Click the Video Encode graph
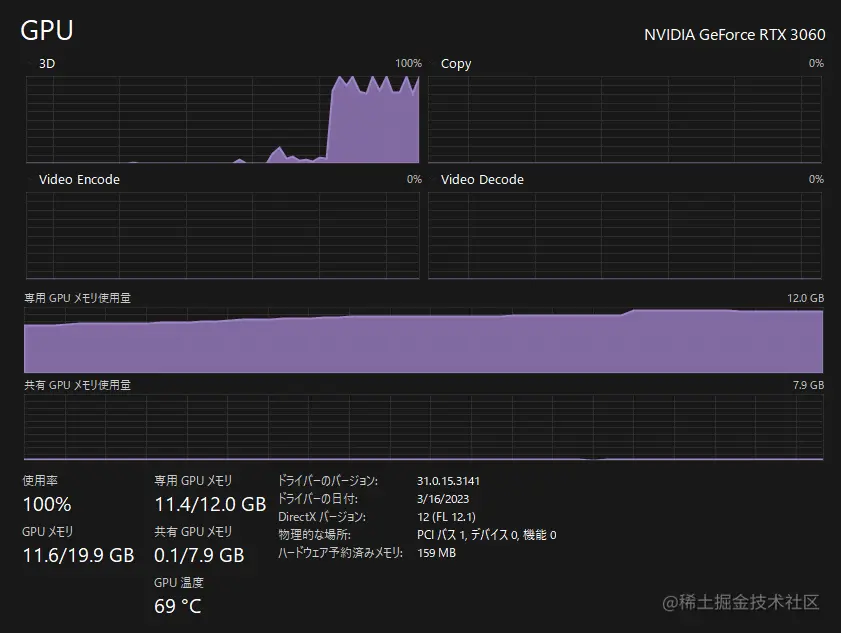Screen dimensions: 841x633 [223, 235]
